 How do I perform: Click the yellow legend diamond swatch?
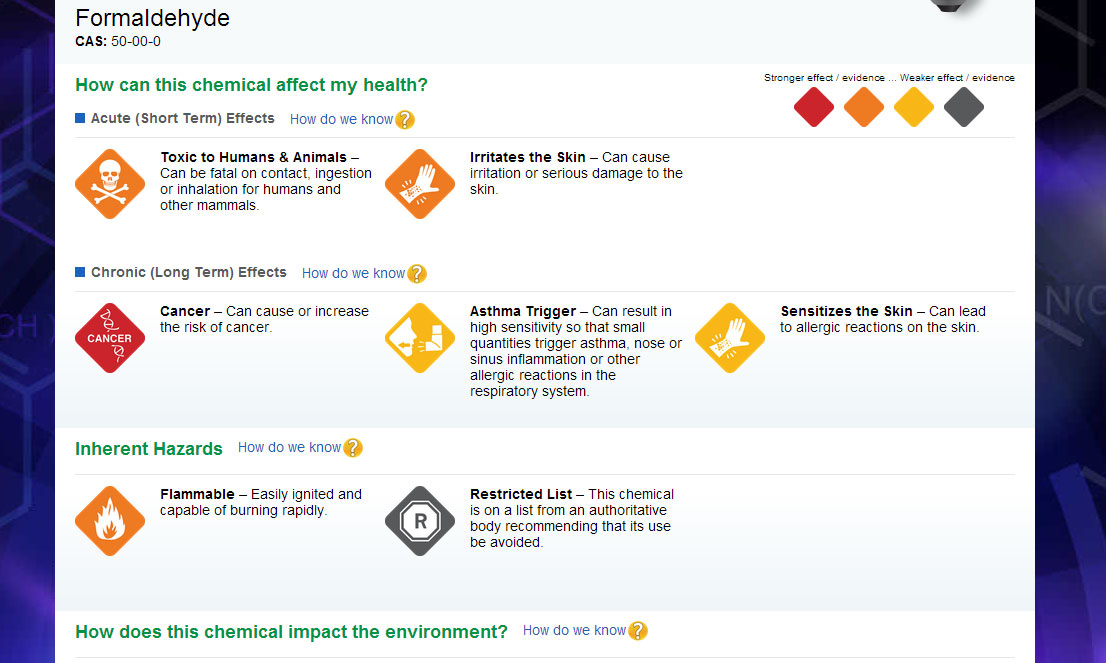tap(914, 107)
